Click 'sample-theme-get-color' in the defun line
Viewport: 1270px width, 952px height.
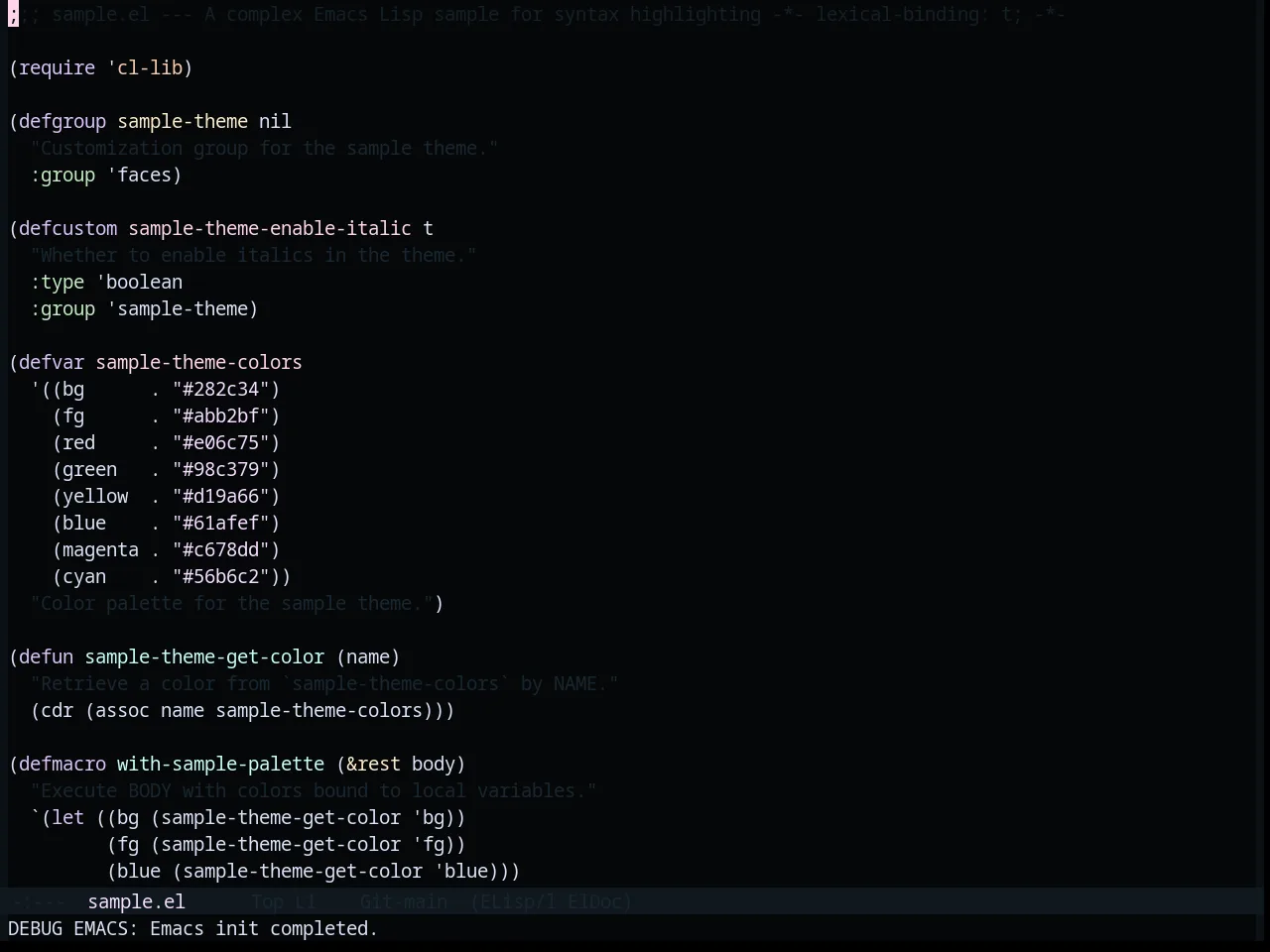(x=204, y=656)
